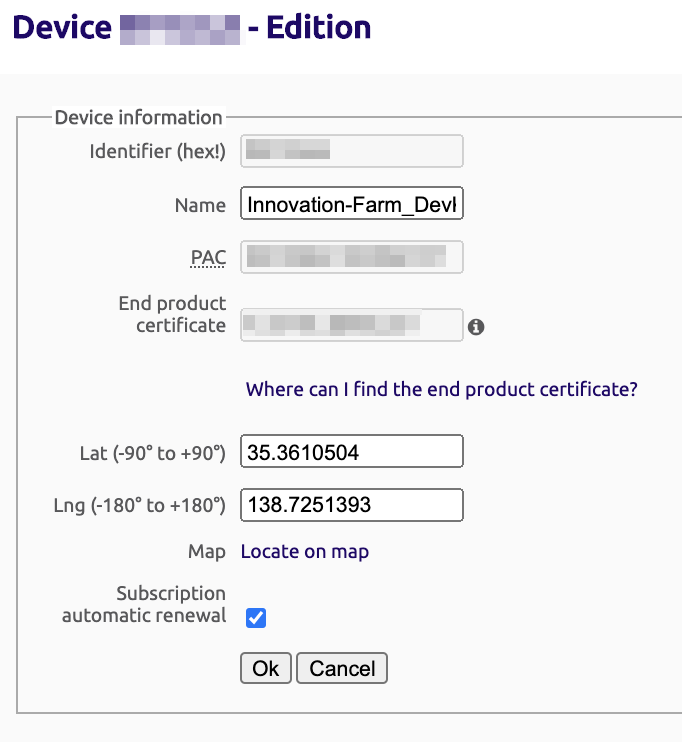
Task: Open the Locate on map link
Action: (x=305, y=552)
